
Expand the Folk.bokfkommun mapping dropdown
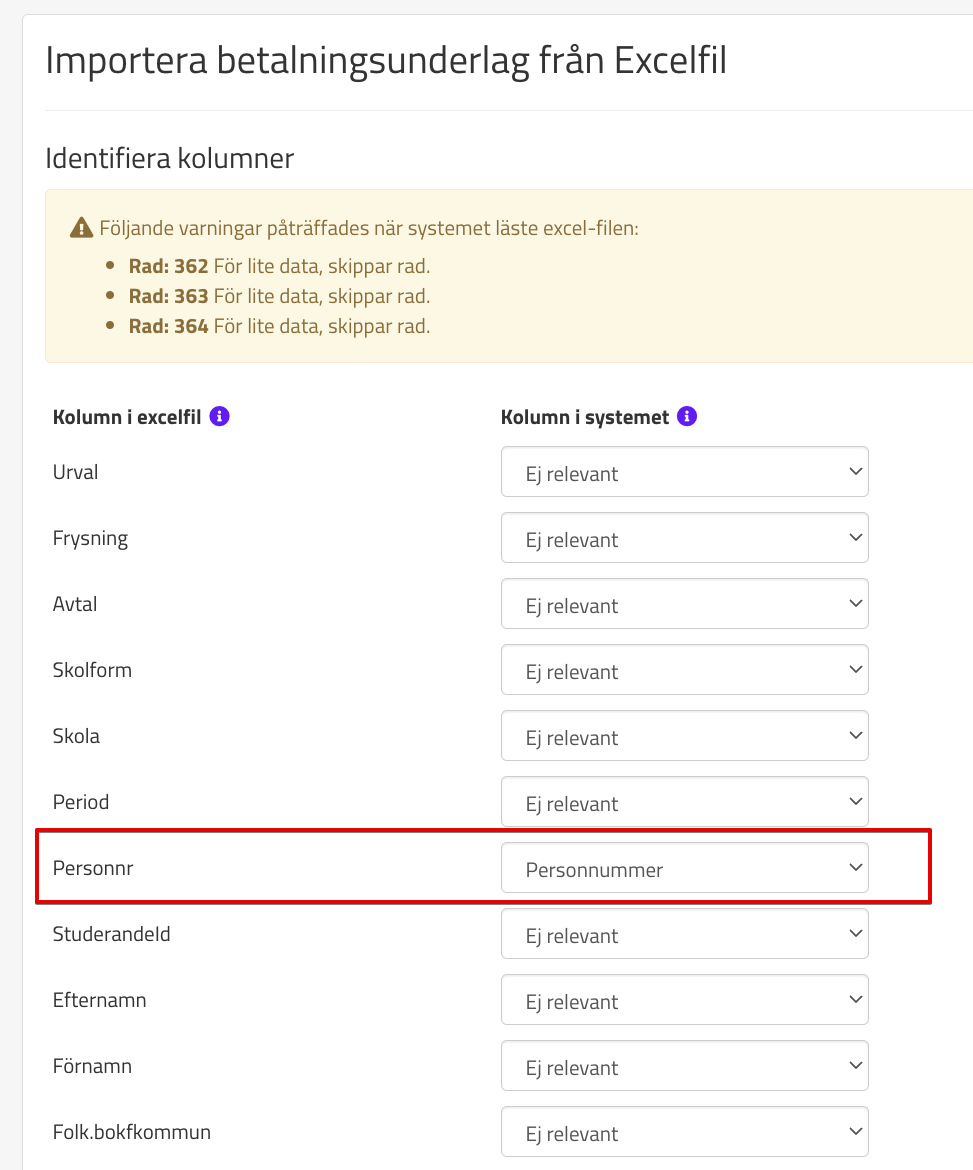[x=684, y=1133]
